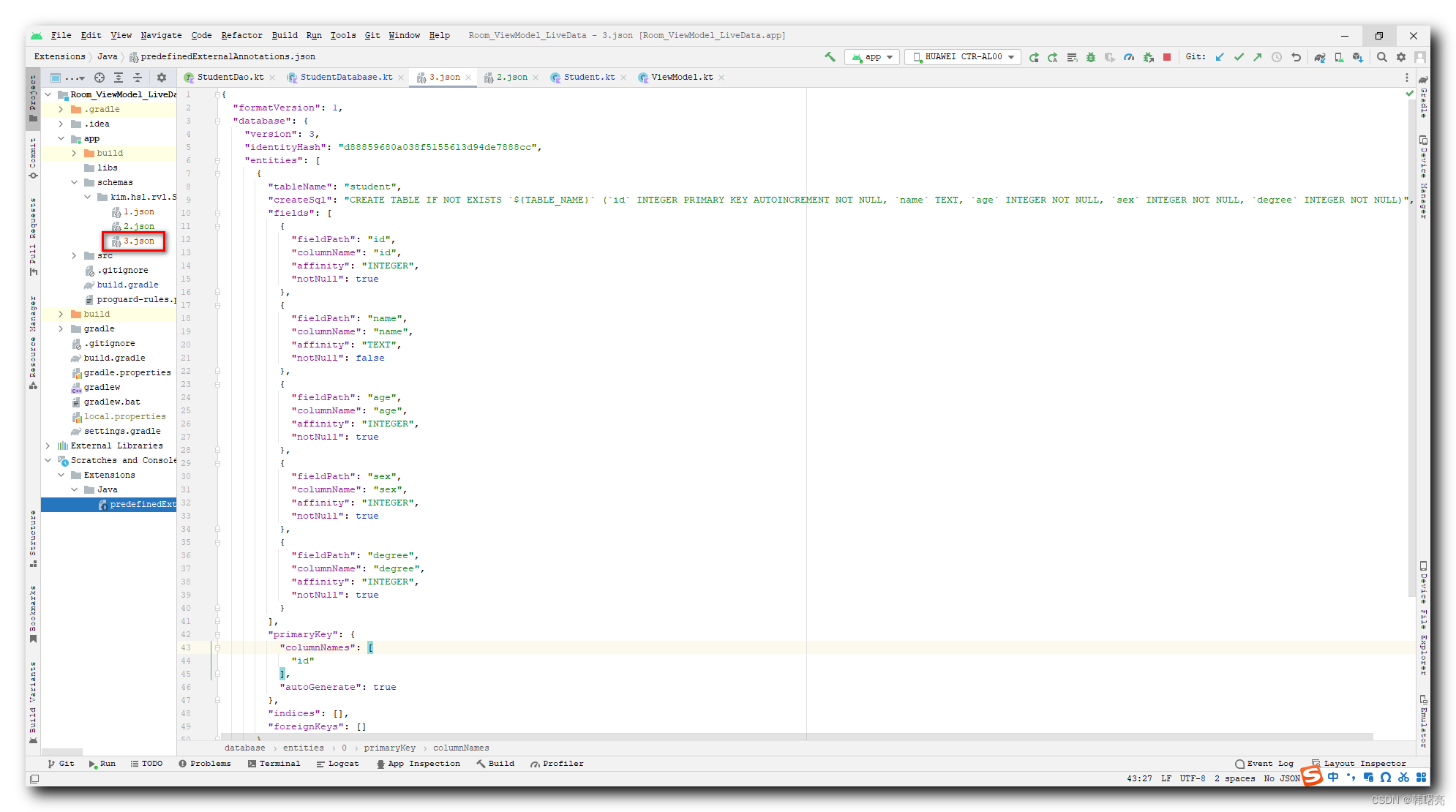Close the StudentDao.kt tab
The width and height of the screenshot is (1456, 812).
(x=272, y=78)
